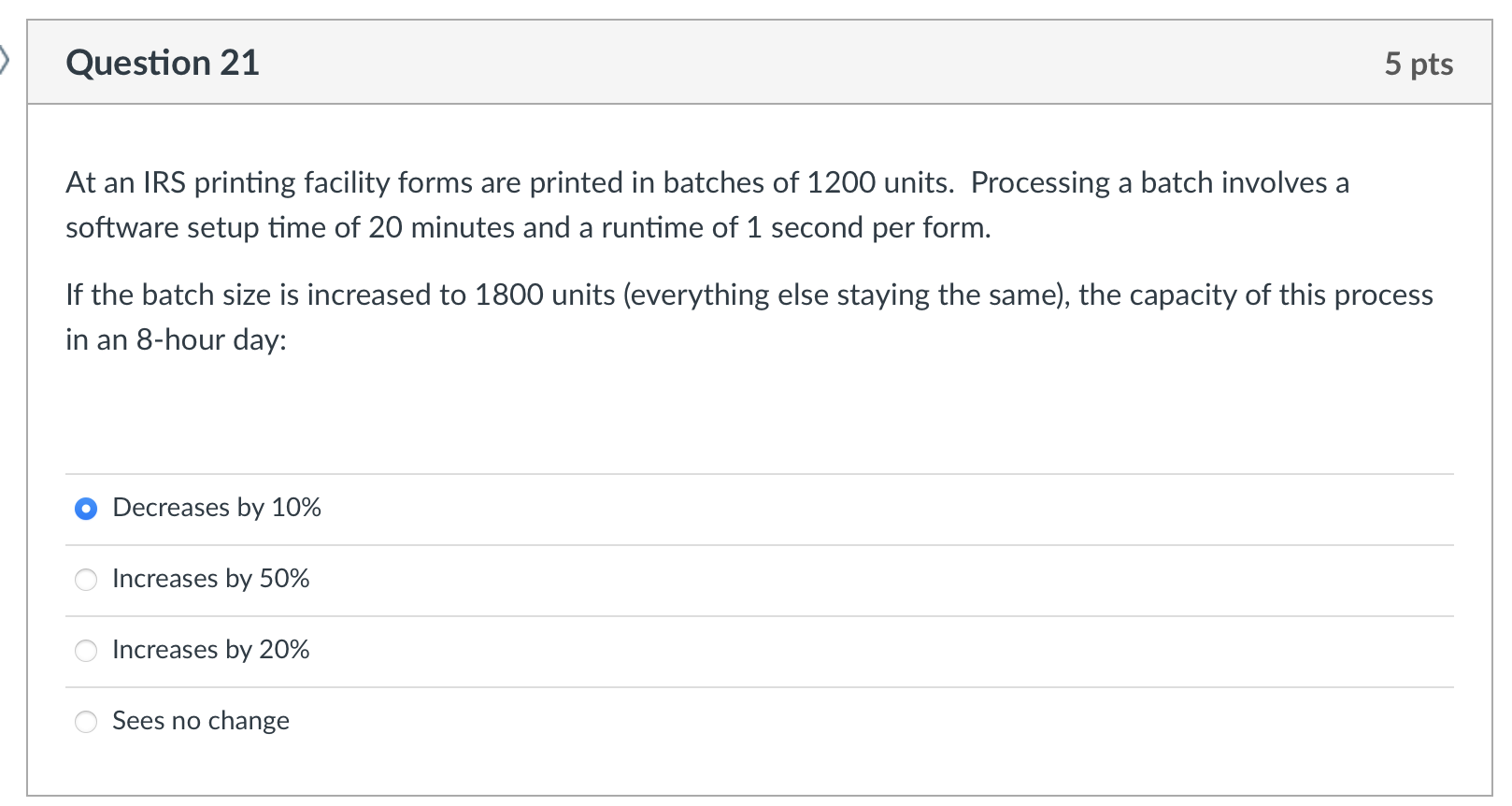The height and width of the screenshot is (806, 1512).
Task: Click the Question 21 header text
Action: click(163, 62)
